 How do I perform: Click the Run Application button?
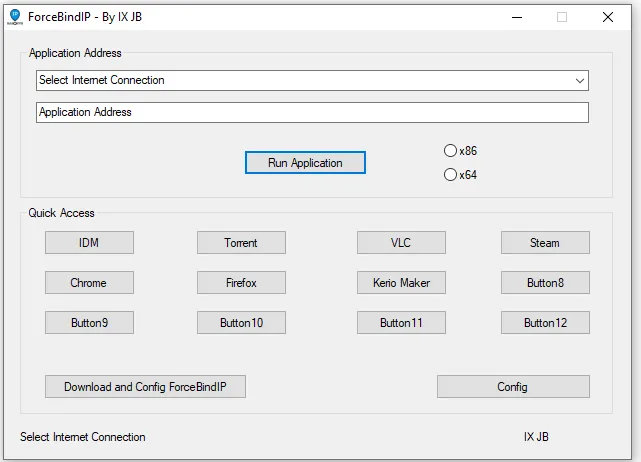tap(305, 163)
